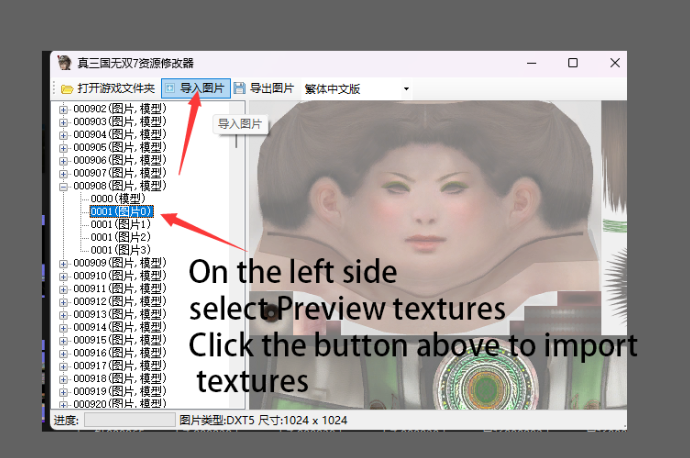Expand tree node 000904
The height and width of the screenshot is (458, 690).
coord(63,135)
